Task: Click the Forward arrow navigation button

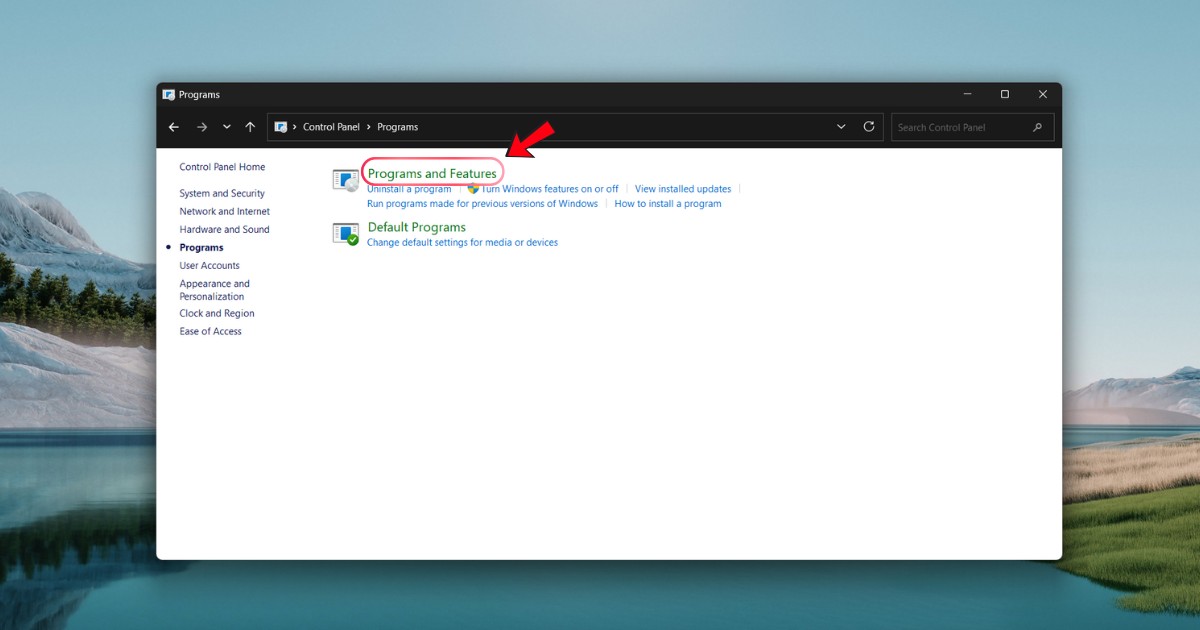Action: 202,127
